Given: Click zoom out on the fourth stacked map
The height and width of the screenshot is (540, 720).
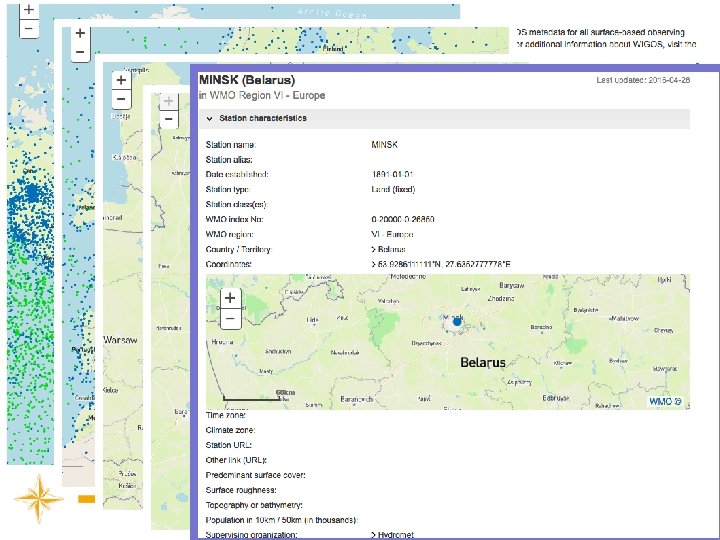Looking at the screenshot, I should point(169,119).
